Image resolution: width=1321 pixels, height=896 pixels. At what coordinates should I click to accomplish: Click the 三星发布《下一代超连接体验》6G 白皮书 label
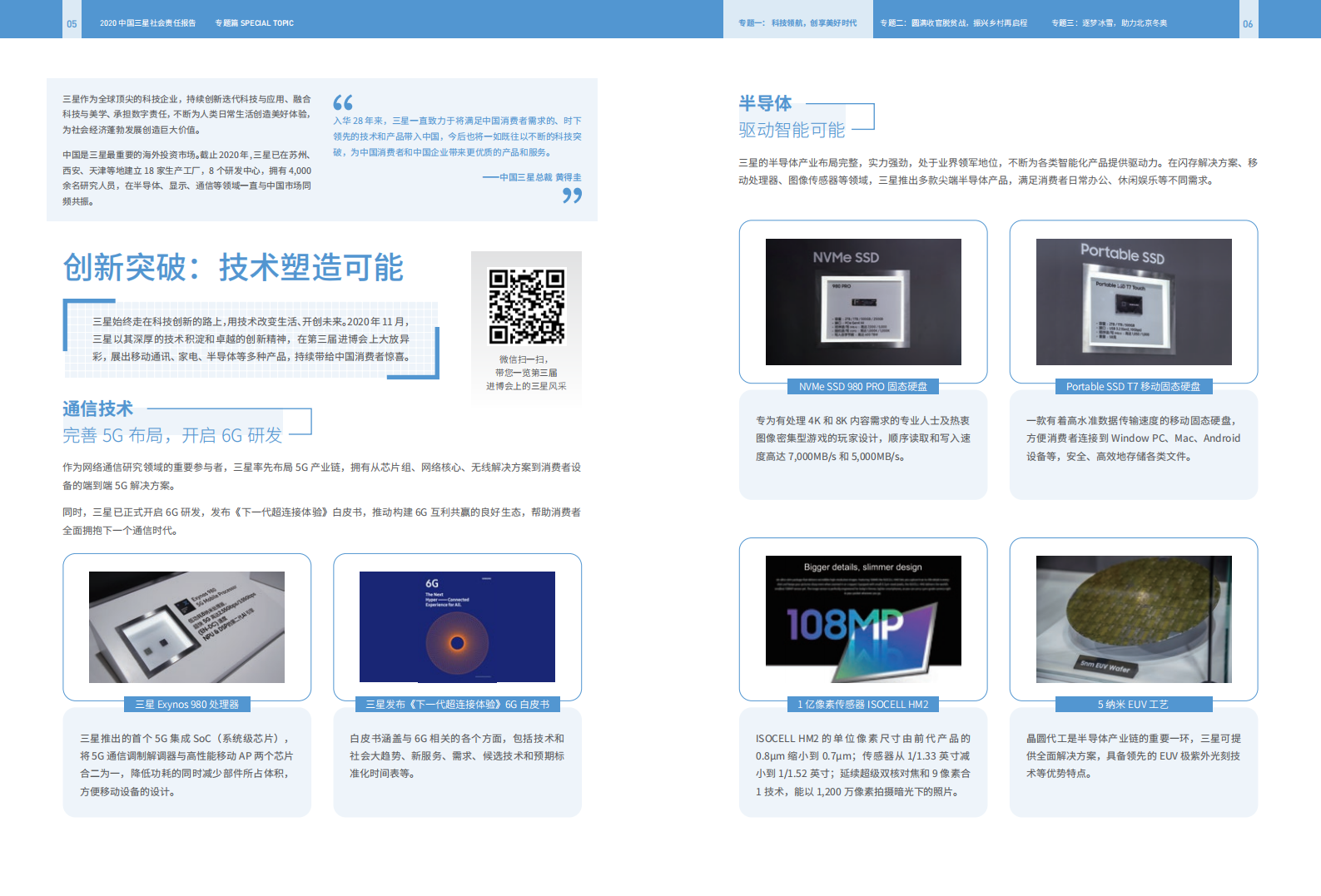click(458, 705)
